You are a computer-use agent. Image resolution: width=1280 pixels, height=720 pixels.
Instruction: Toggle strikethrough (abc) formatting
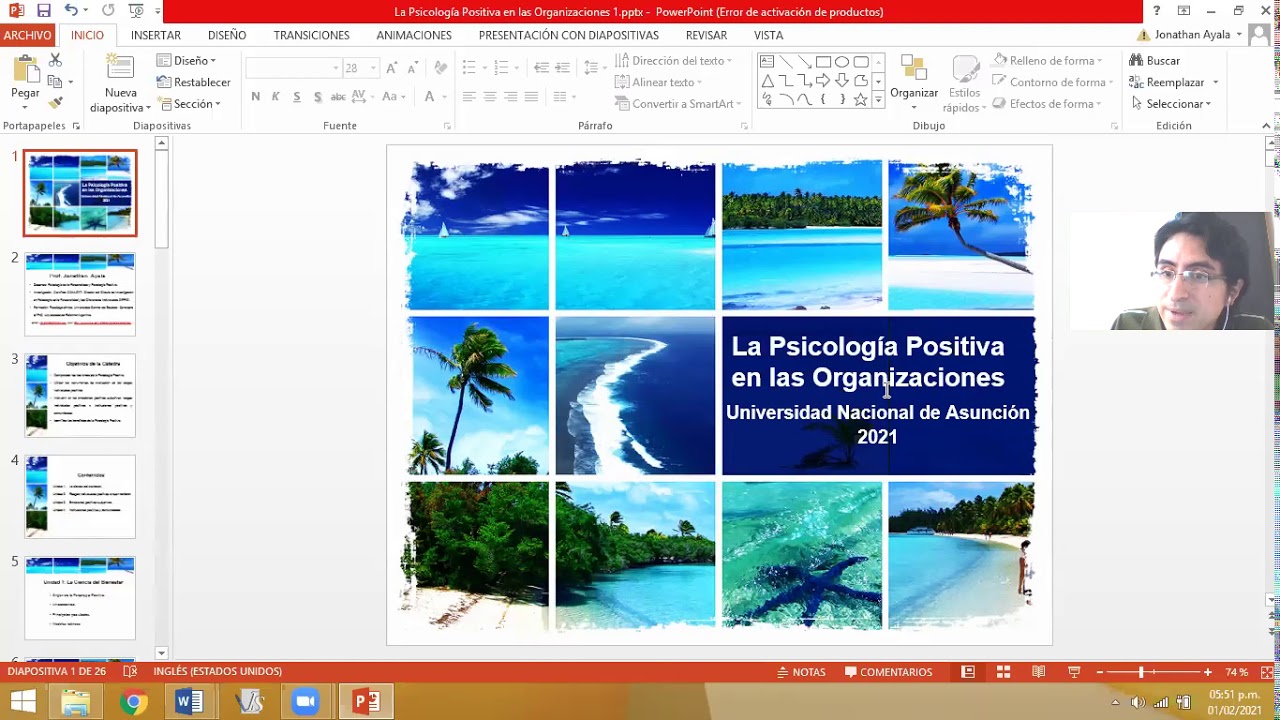coord(338,97)
